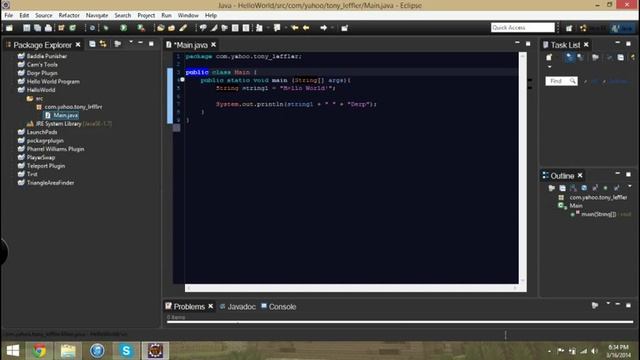This screenshot has width=640, height=360.
Task: Select main(String[]) method in Outline
Action: pos(598,214)
